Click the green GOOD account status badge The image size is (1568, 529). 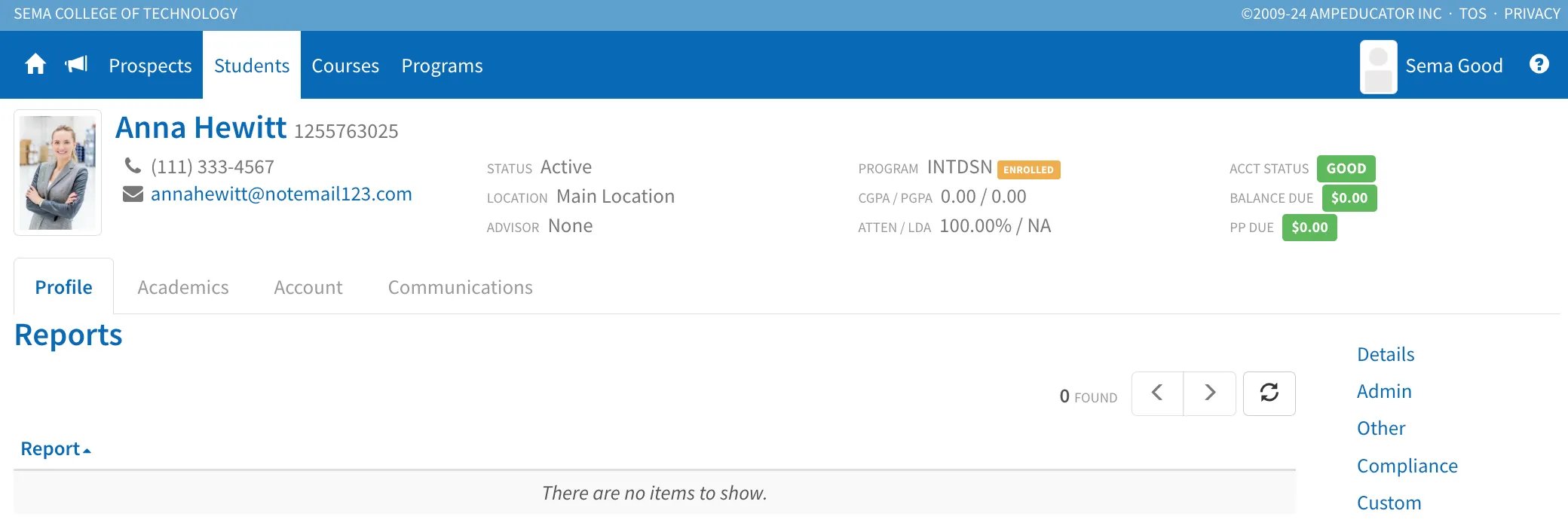click(x=1346, y=169)
